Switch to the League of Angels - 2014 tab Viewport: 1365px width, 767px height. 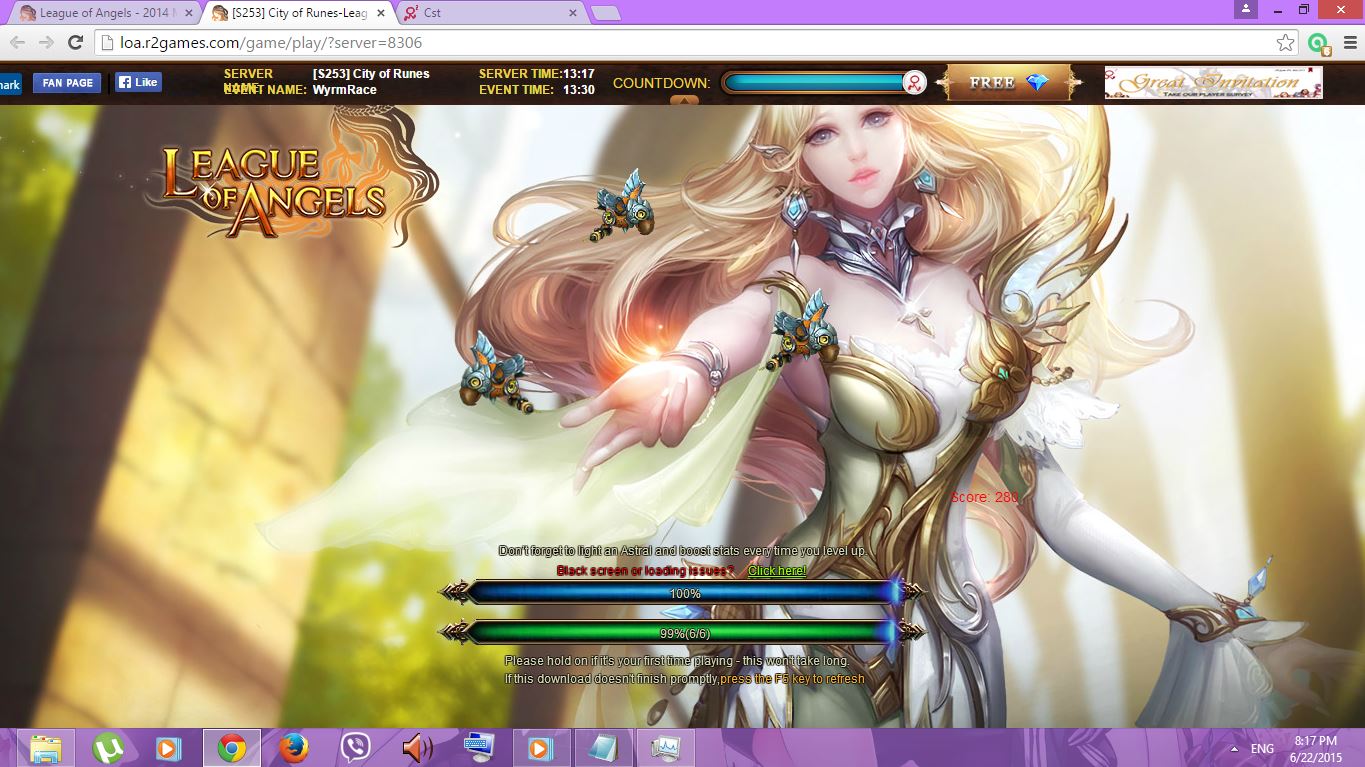coord(100,13)
